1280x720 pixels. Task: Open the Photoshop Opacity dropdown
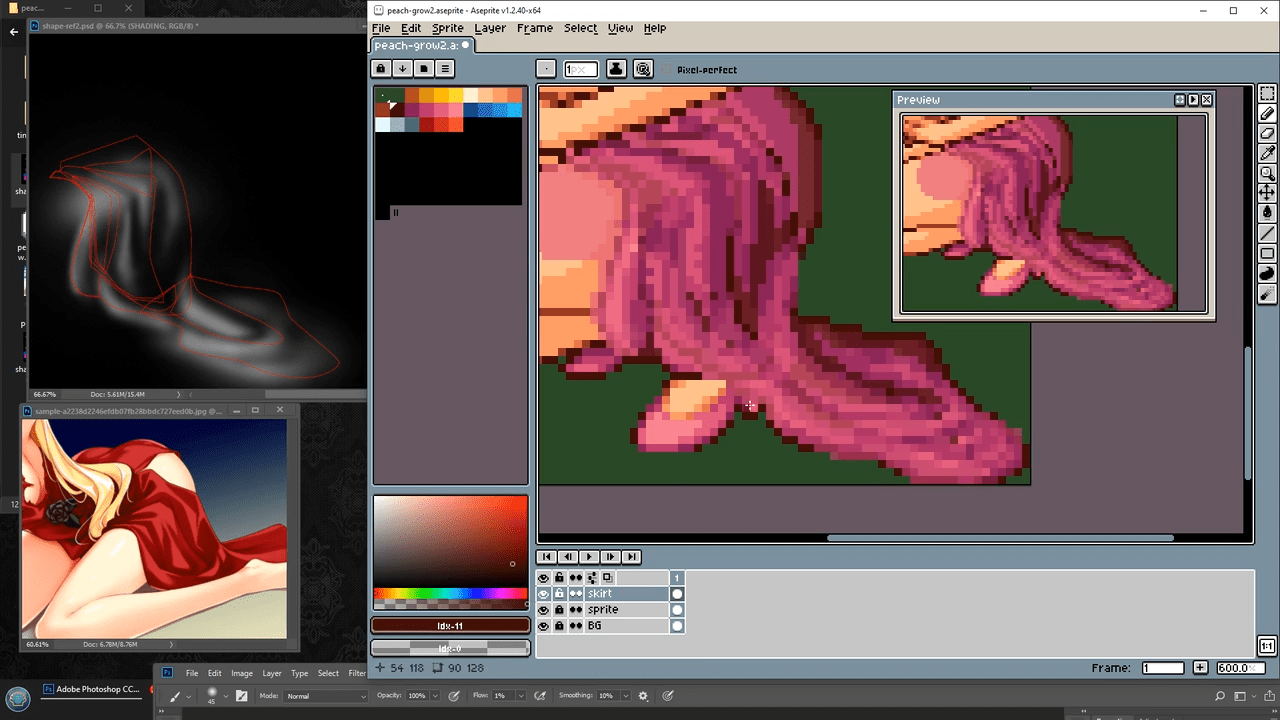(x=432, y=696)
